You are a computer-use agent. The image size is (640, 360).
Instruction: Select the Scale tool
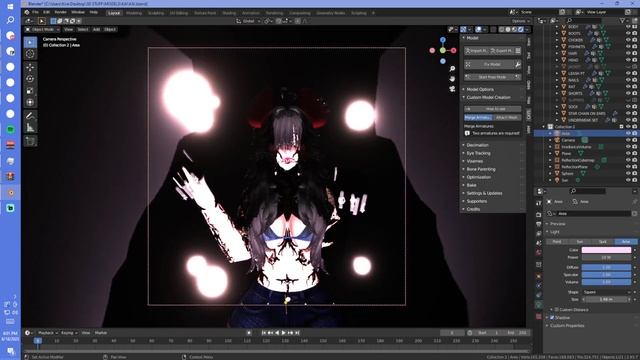[30, 91]
